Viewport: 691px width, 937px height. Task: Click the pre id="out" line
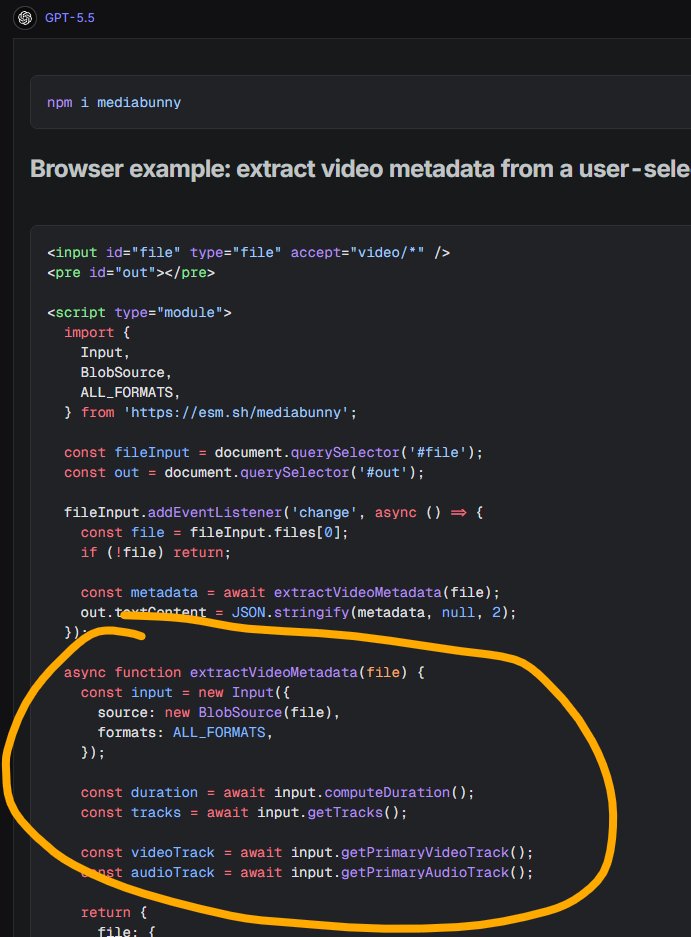pyautogui.click(x=131, y=272)
